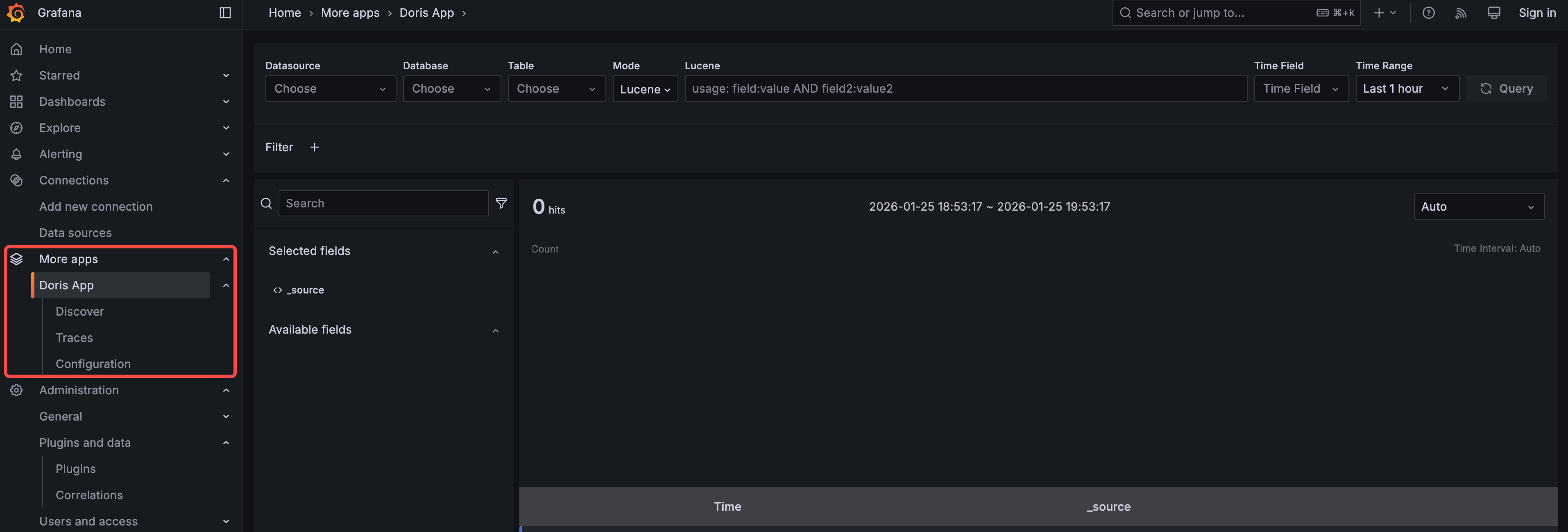Expand the Starred section chevron
Image resolution: width=1568 pixels, height=532 pixels.
226,75
